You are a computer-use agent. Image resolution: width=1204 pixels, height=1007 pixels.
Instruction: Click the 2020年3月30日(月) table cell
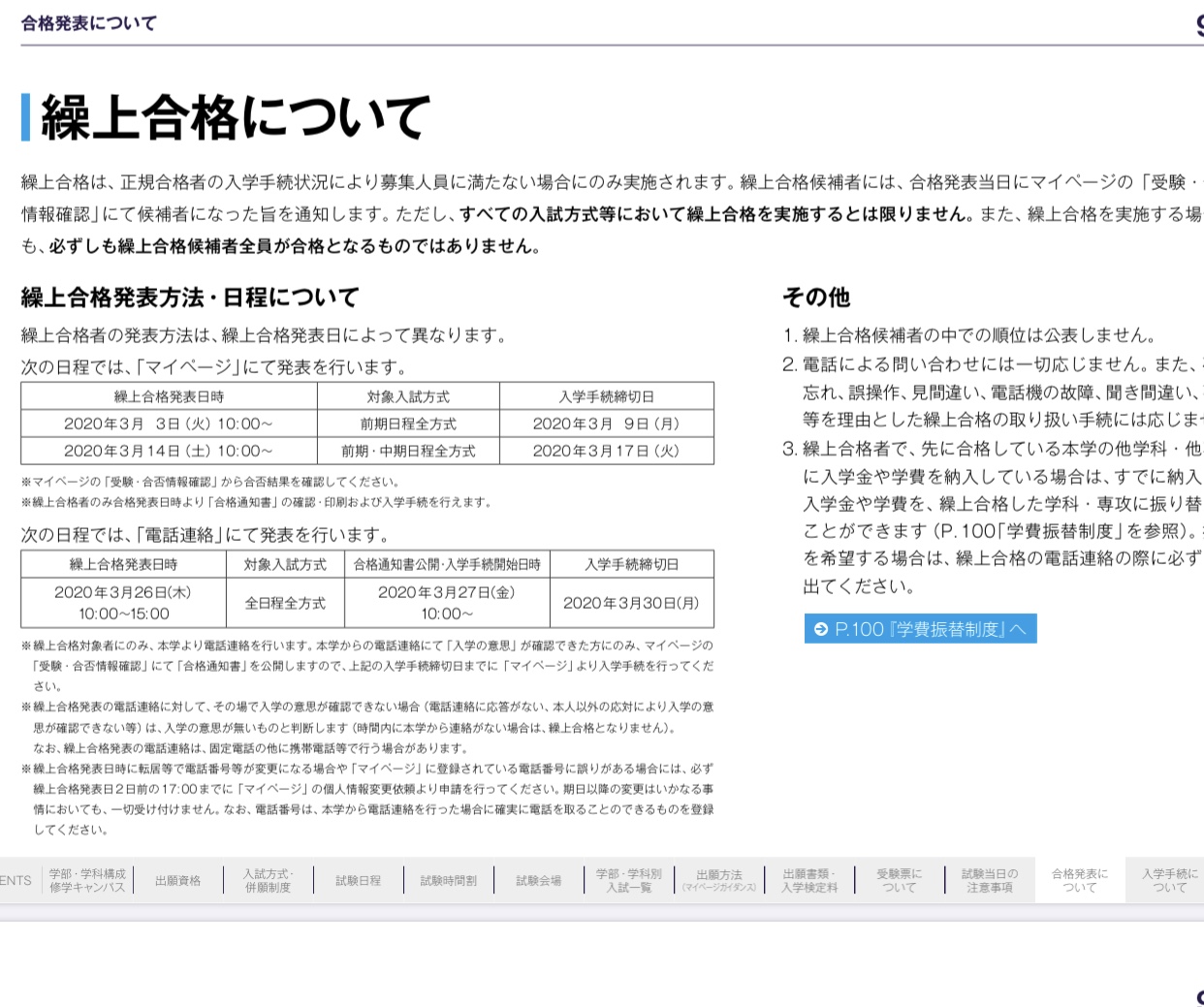pos(631,603)
